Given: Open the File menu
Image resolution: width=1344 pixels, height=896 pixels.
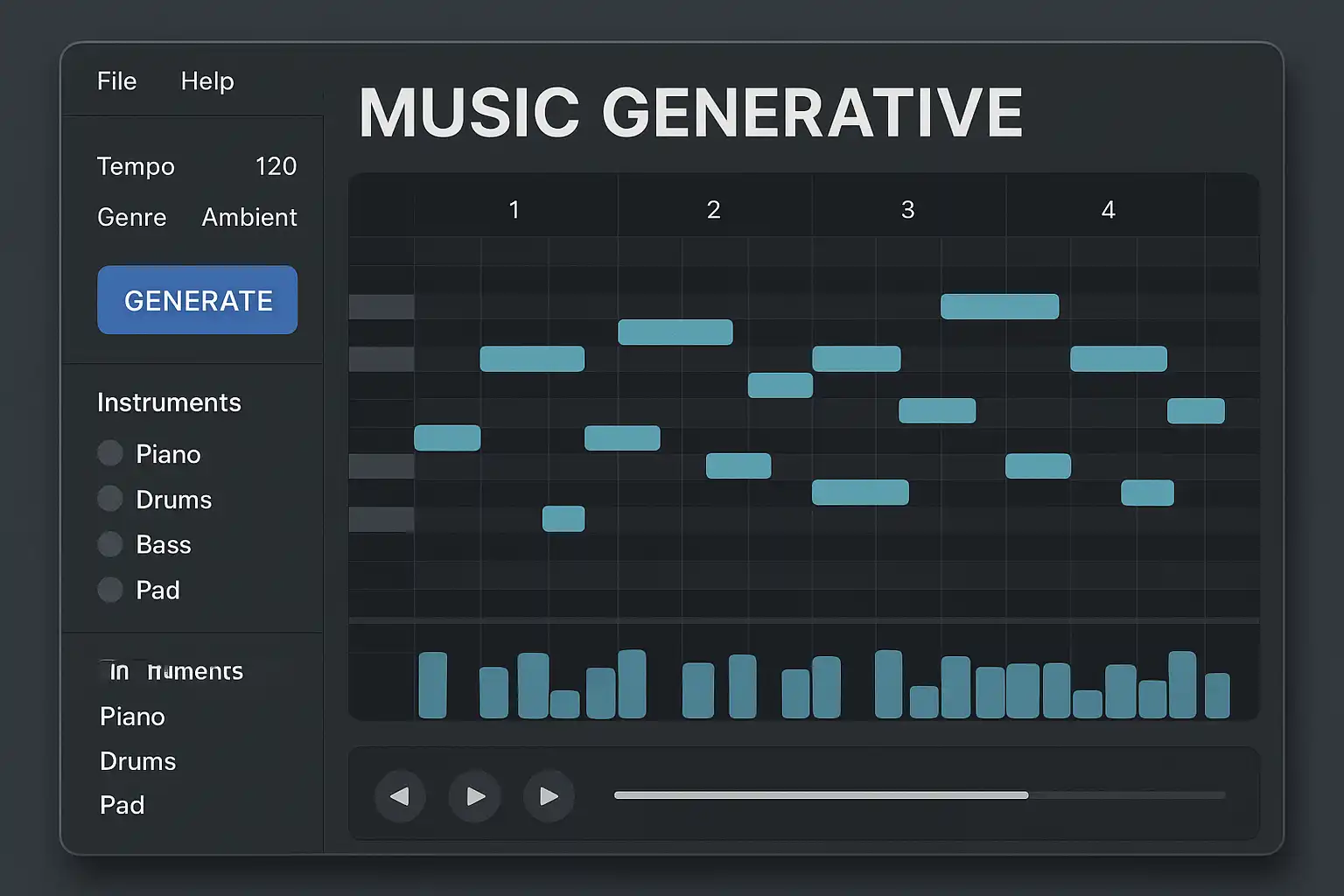Looking at the screenshot, I should (116, 81).
